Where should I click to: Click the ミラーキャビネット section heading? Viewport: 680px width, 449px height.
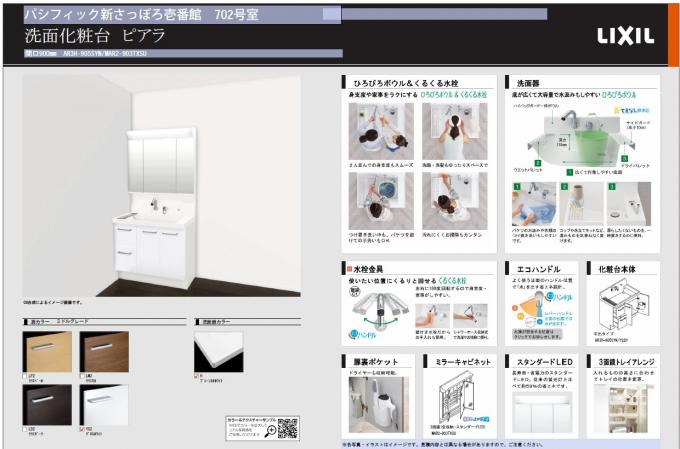coord(463,362)
